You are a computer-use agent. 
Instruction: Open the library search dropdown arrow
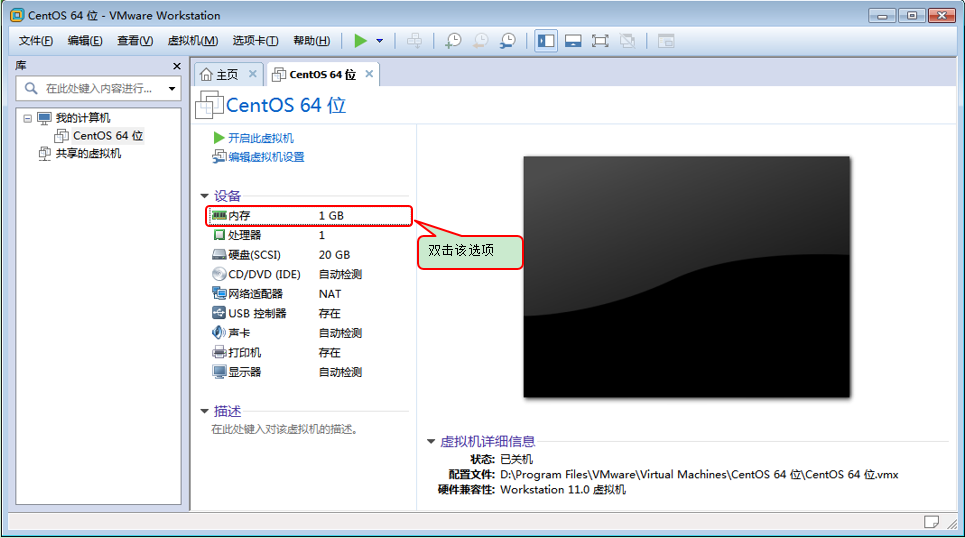(x=172, y=89)
